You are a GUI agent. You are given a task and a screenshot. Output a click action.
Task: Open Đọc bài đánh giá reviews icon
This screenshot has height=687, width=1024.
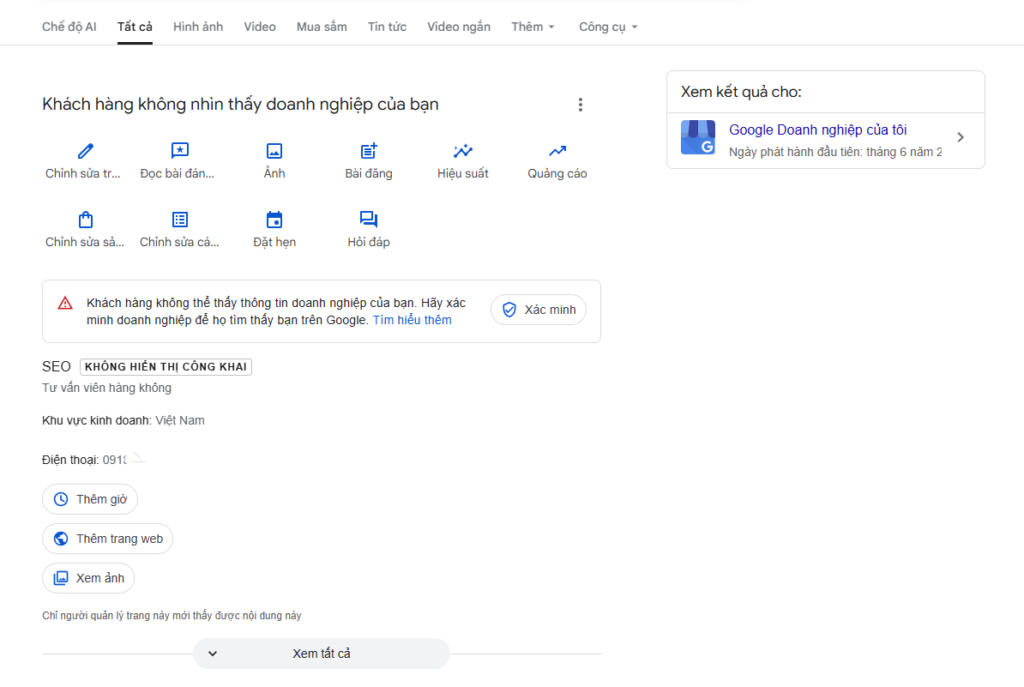[x=179, y=151]
